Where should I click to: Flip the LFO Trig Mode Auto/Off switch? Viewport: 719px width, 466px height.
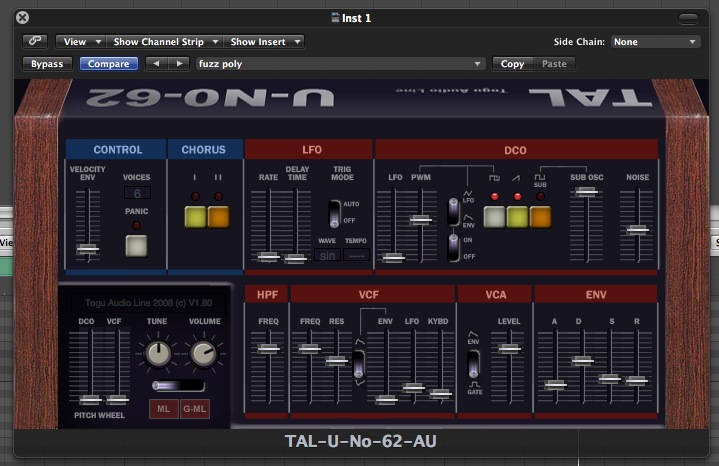pos(335,213)
